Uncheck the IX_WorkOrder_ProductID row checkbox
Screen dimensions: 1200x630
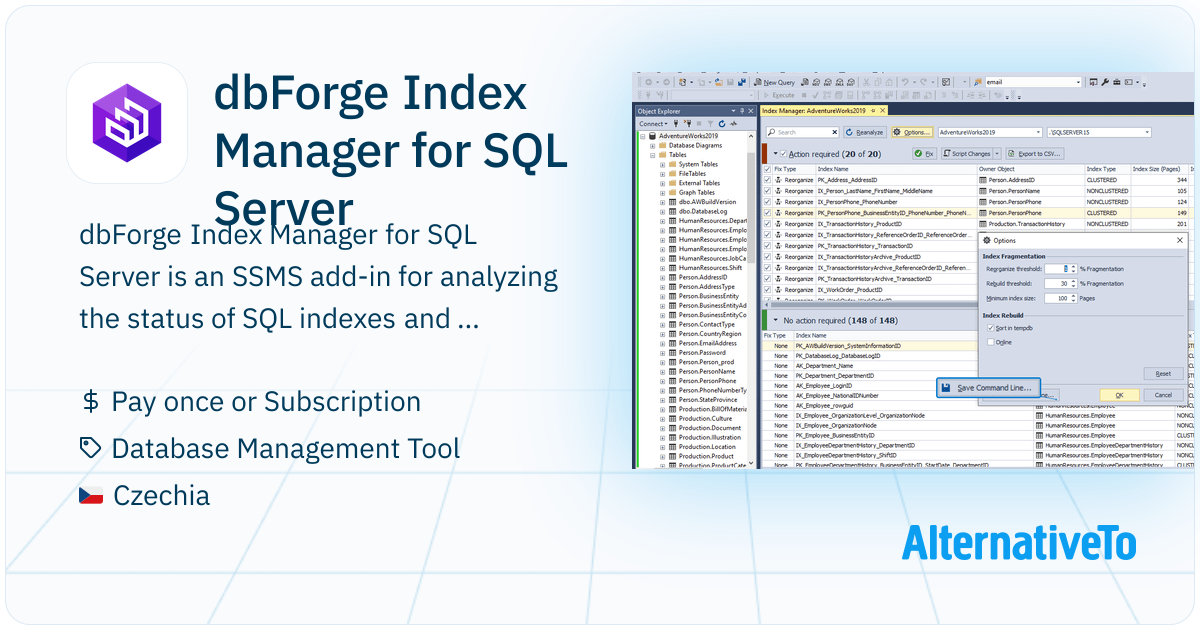point(767,290)
